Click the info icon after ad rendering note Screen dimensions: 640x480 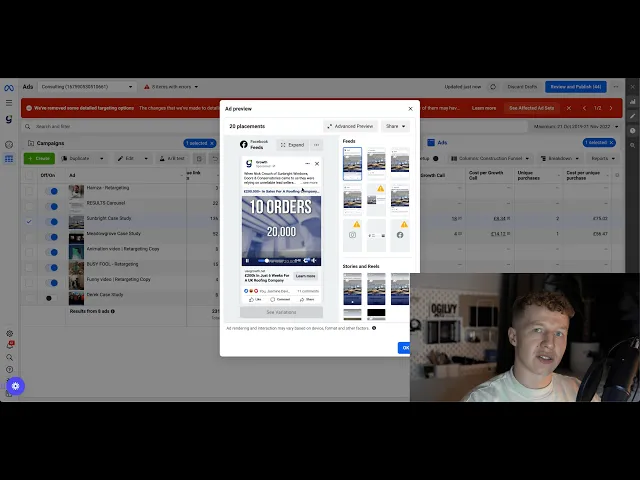point(374,328)
